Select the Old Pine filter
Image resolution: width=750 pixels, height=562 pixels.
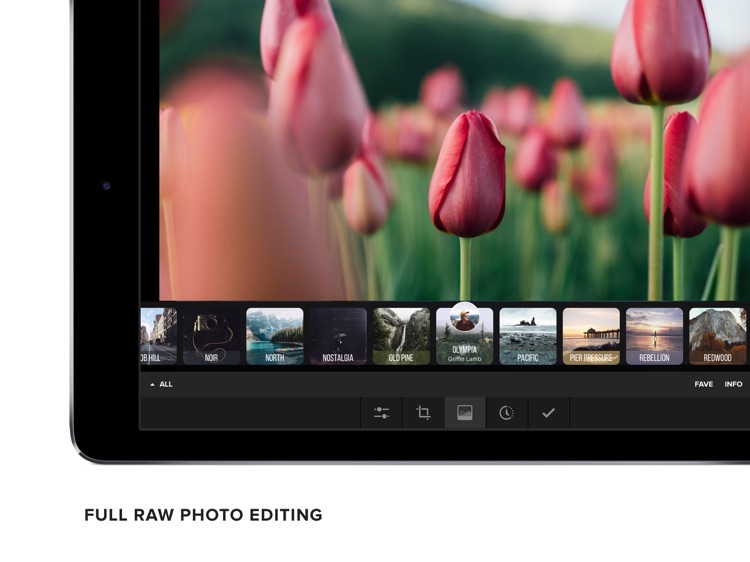pyautogui.click(x=401, y=337)
